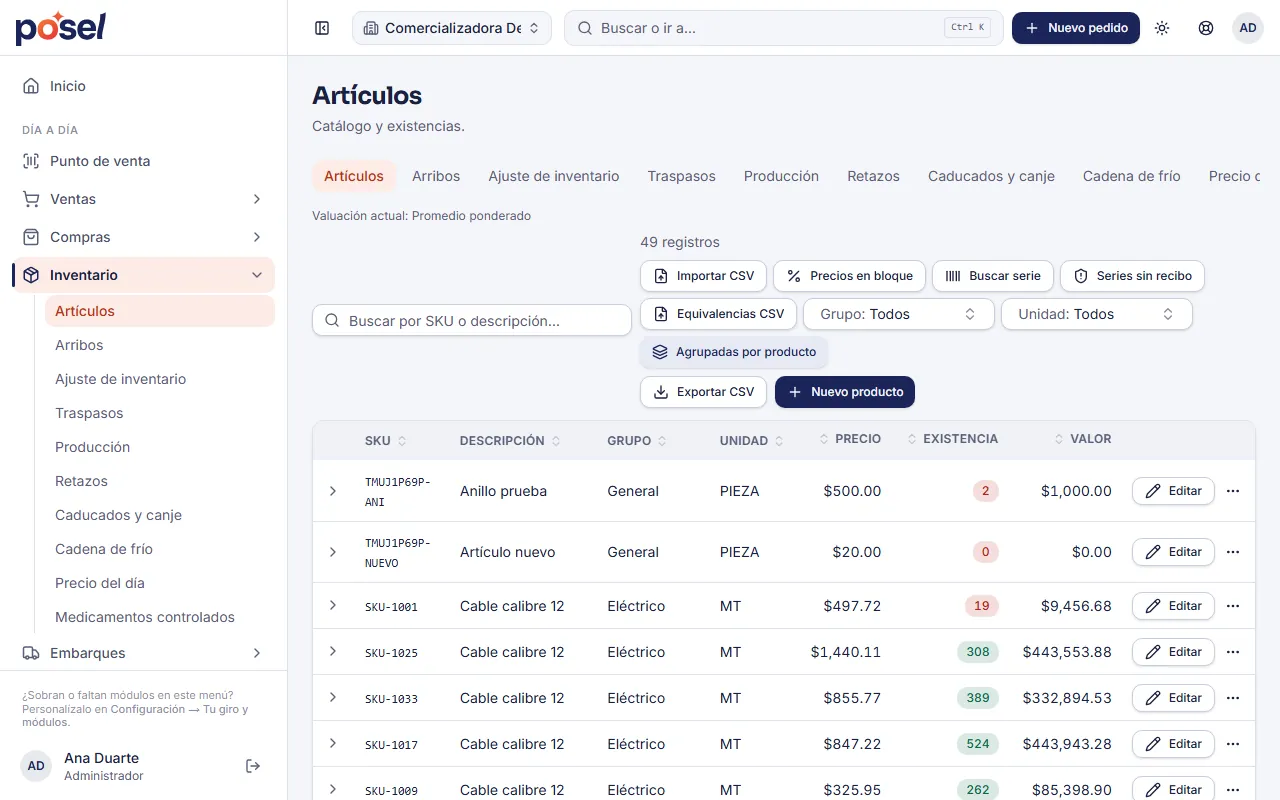Viewport: 1280px width, 800px height.
Task: Click Exportar CSV button
Action: click(x=704, y=392)
